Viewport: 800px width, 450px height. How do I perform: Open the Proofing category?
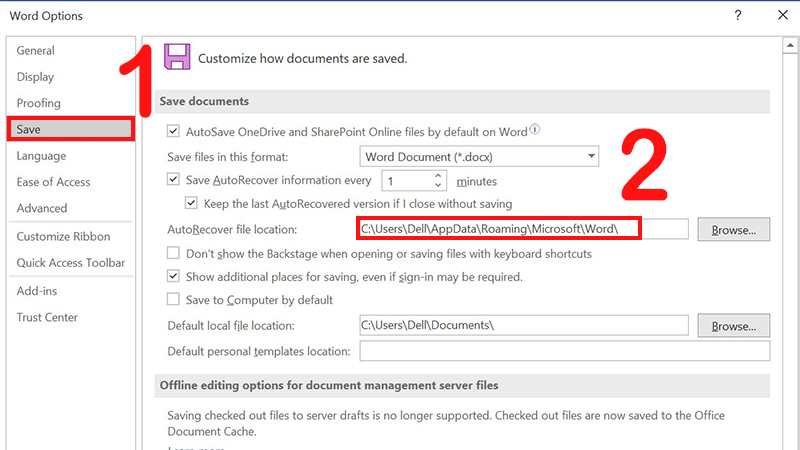coord(39,103)
